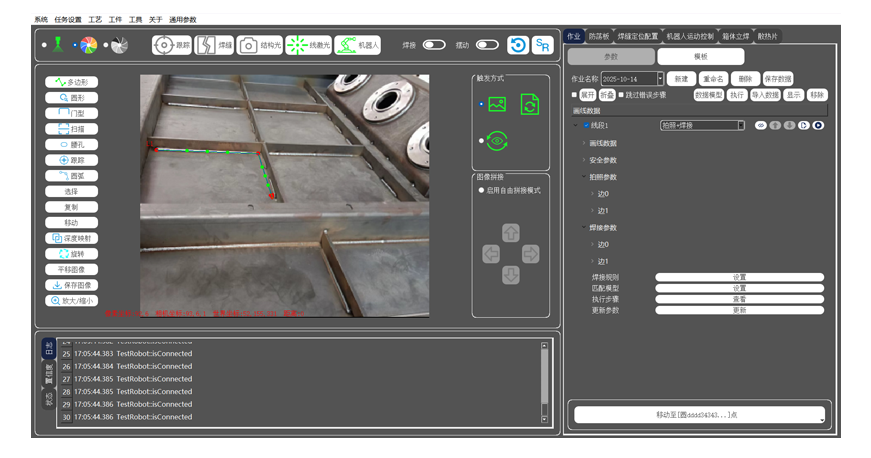
Task: Click the blue circular refresh icon
Action: (517, 45)
